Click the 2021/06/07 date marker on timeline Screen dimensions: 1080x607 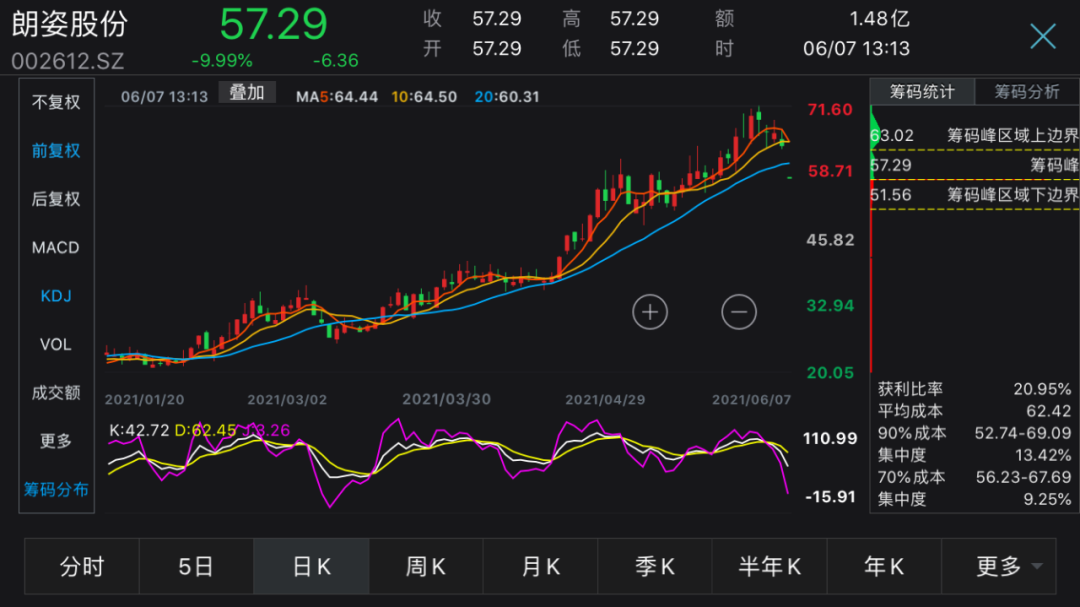coord(751,400)
